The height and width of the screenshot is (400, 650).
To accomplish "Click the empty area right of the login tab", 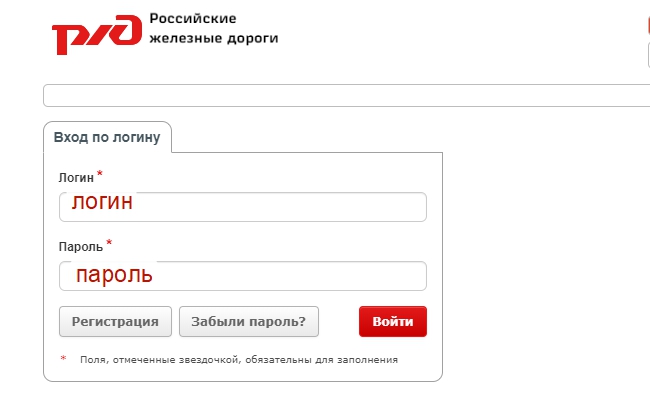I will [x=300, y=137].
